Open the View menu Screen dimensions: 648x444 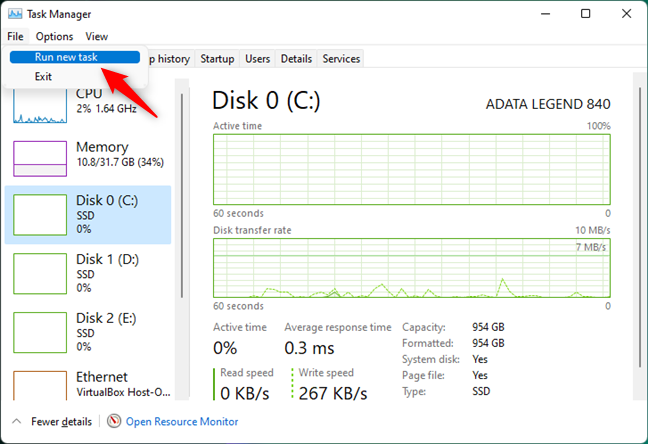(x=97, y=36)
